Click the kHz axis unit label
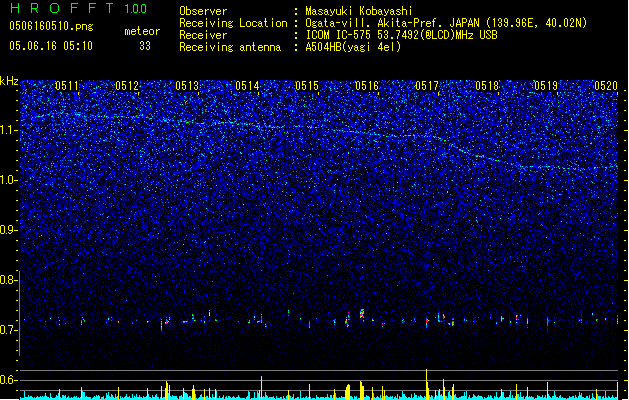This screenshot has height=400, width=629. click(x=9, y=81)
